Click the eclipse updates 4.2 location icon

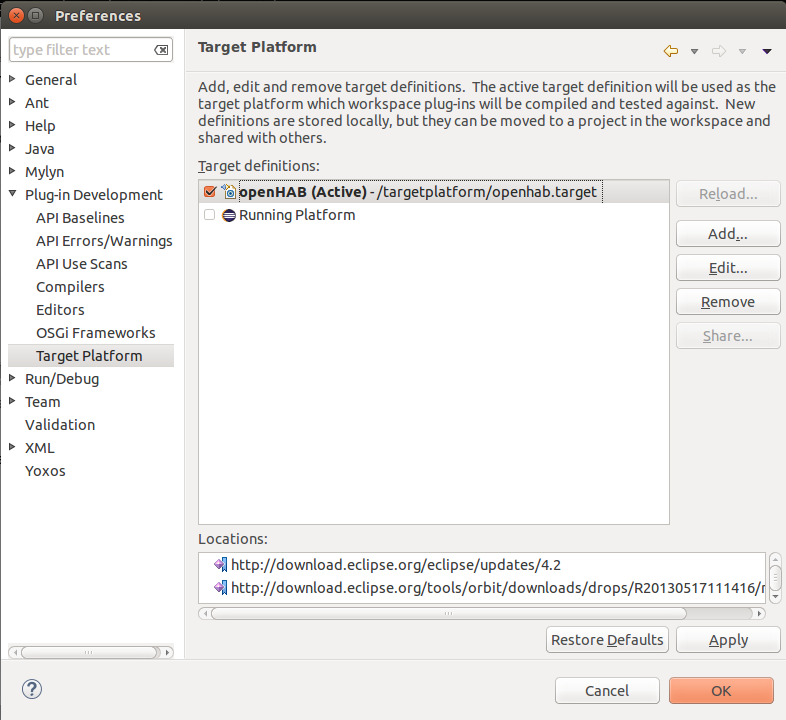pyautogui.click(x=220, y=565)
